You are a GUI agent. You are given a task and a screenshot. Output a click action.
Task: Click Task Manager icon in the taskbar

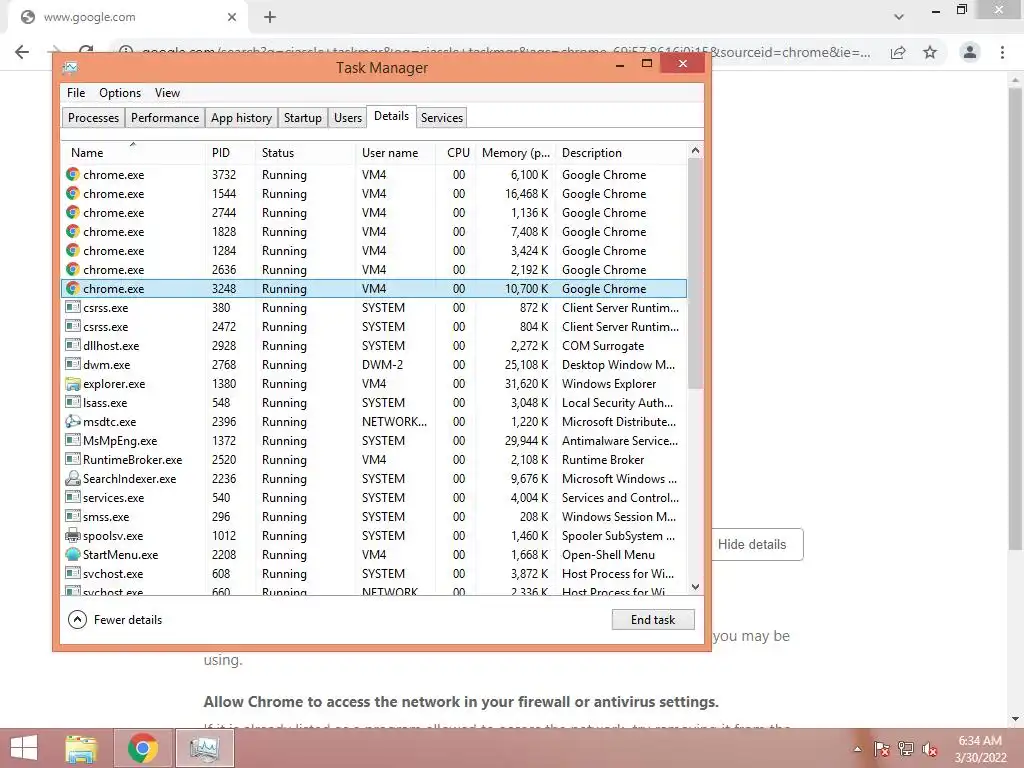point(204,748)
